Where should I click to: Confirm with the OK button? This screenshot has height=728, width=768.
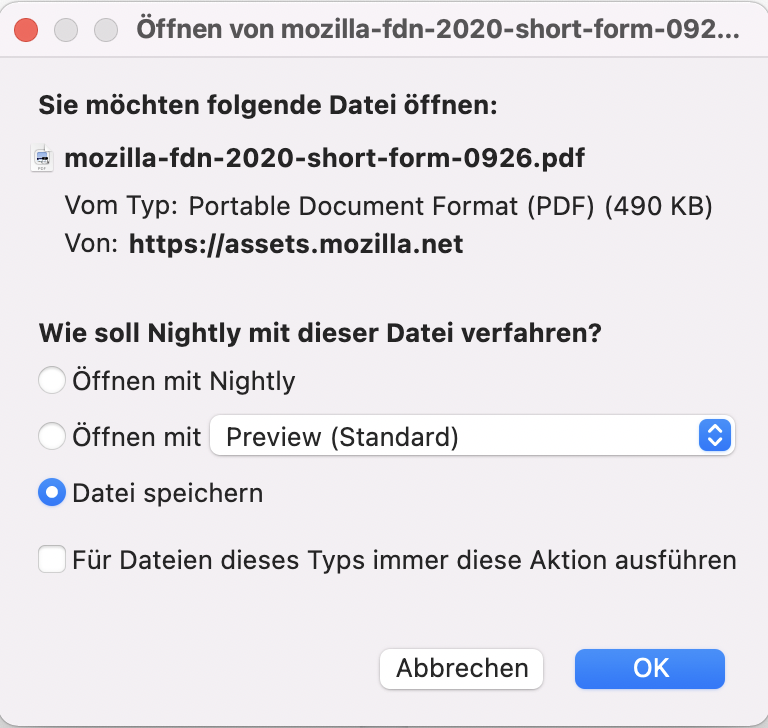[x=650, y=668]
